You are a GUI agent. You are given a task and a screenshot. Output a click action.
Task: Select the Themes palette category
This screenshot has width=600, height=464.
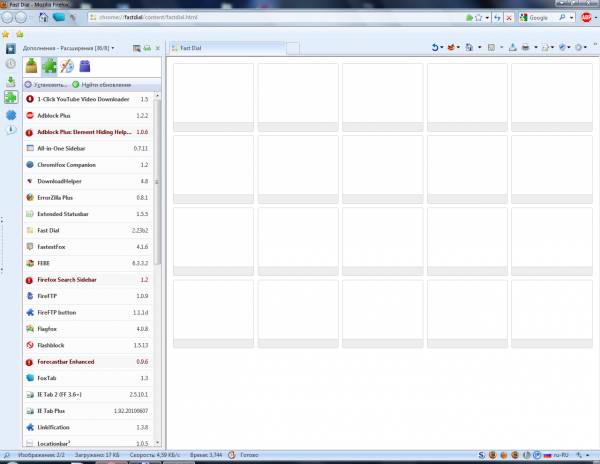coord(67,66)
